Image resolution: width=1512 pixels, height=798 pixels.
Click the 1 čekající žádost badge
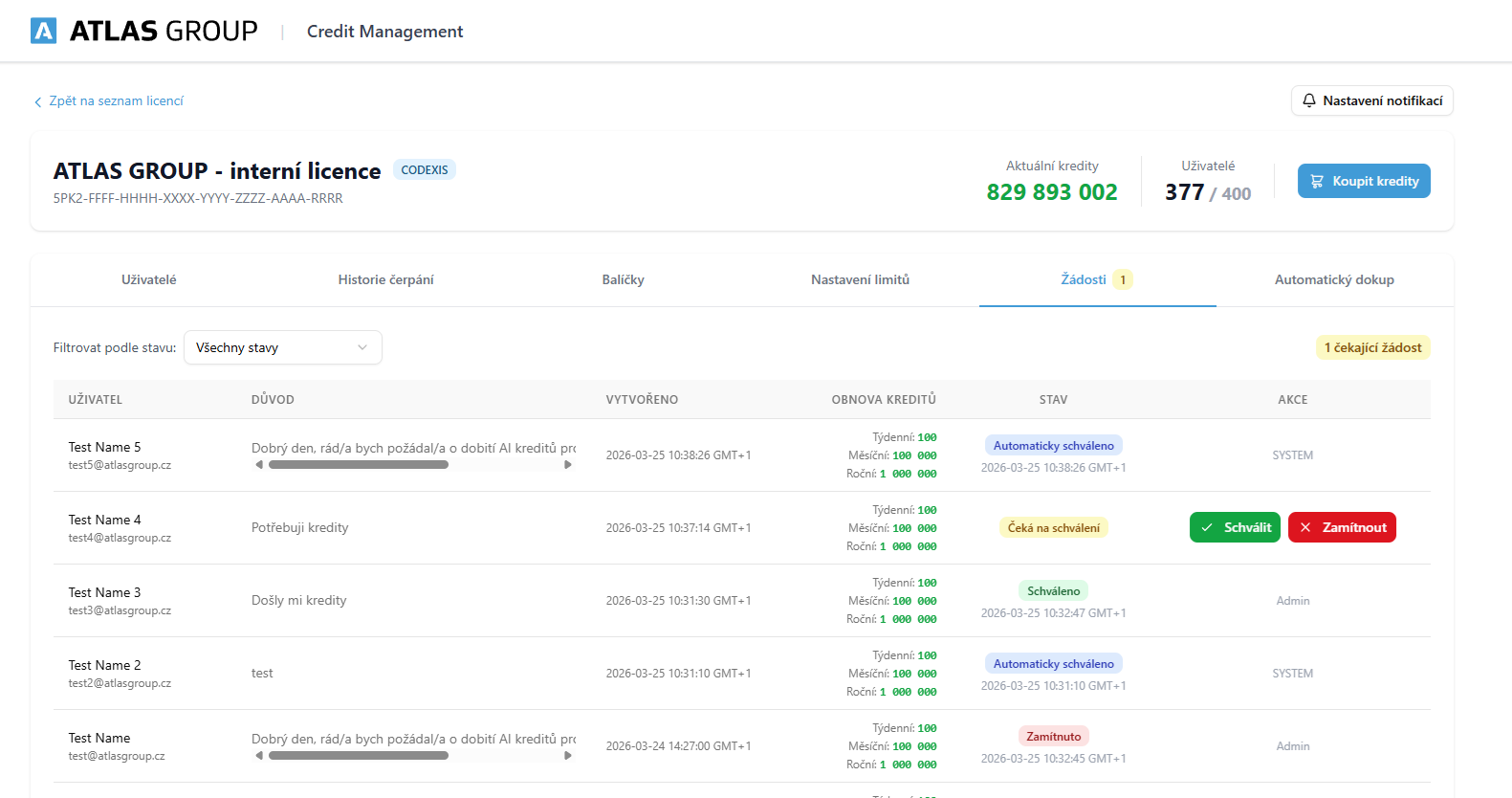point(1372,347)
